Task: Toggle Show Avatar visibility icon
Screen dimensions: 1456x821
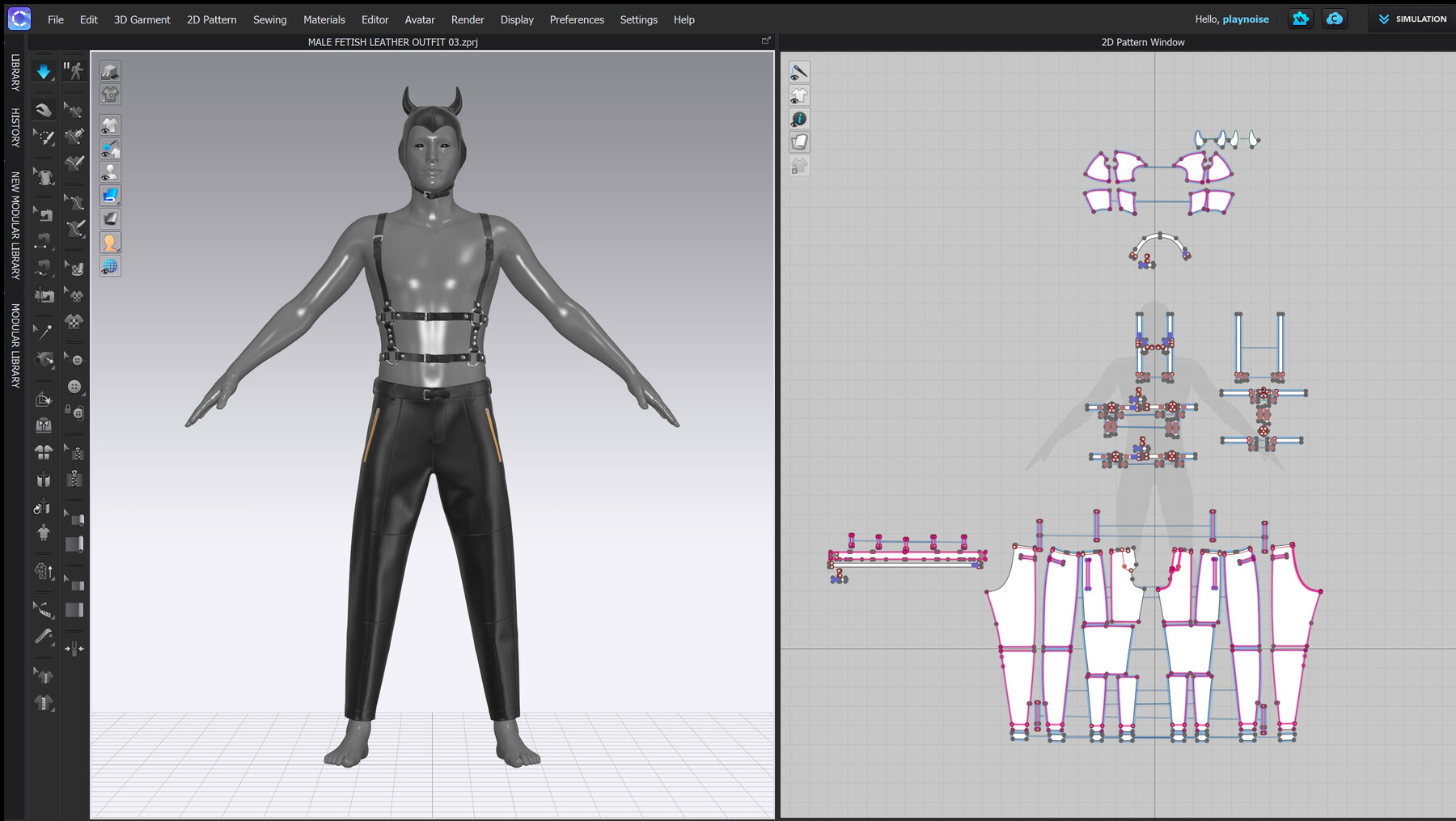Action: pos(110,172)
